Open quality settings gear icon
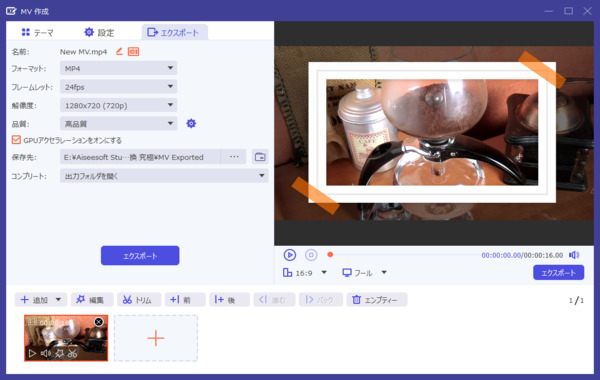The height and width of the screenshot is (380, 600). pyautogui.click(x=191, y=124)
